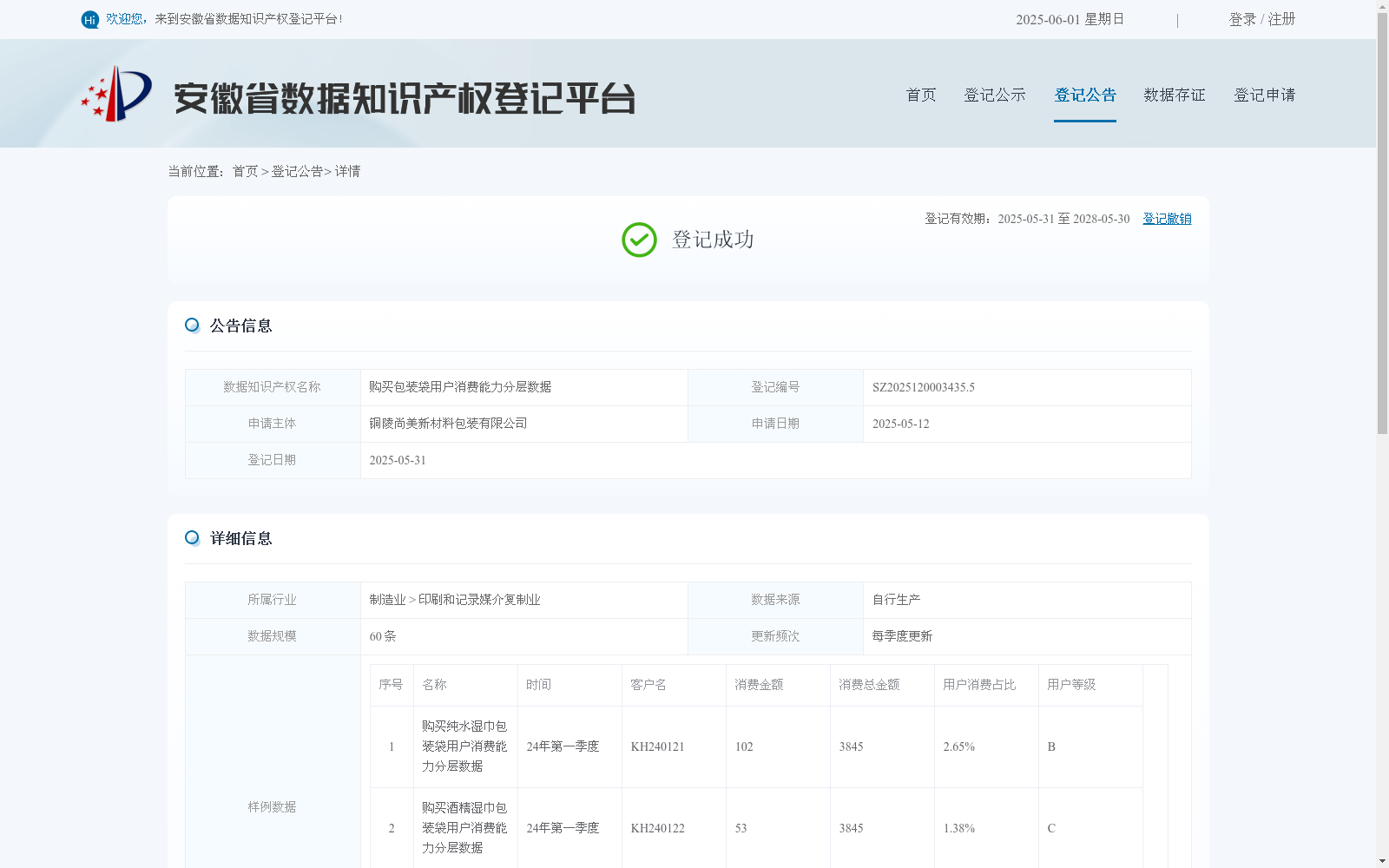Open the 数据存证 navigation tab

coord(1175,95)
